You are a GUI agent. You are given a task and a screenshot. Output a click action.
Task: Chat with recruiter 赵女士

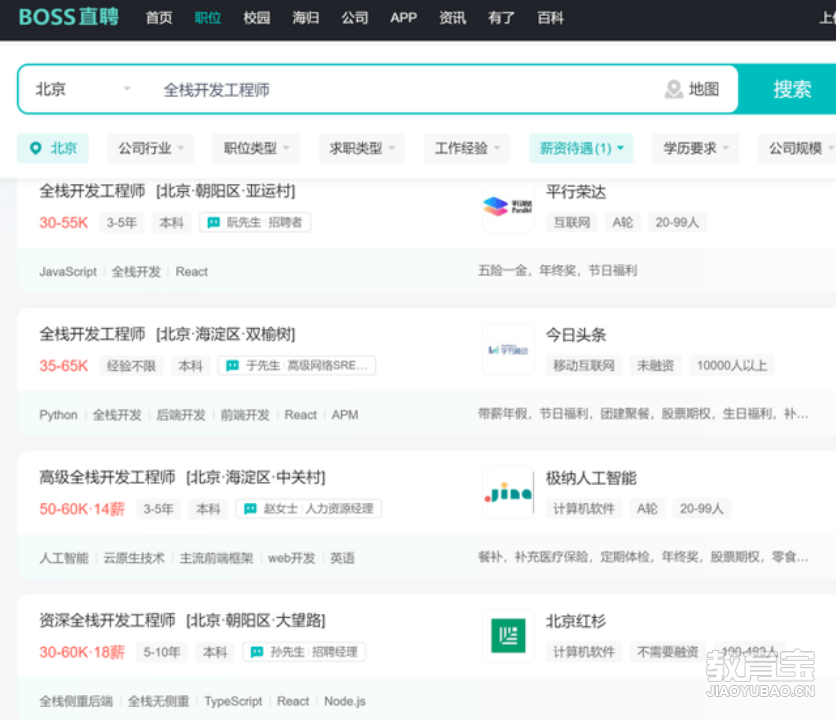pos(309,508)
